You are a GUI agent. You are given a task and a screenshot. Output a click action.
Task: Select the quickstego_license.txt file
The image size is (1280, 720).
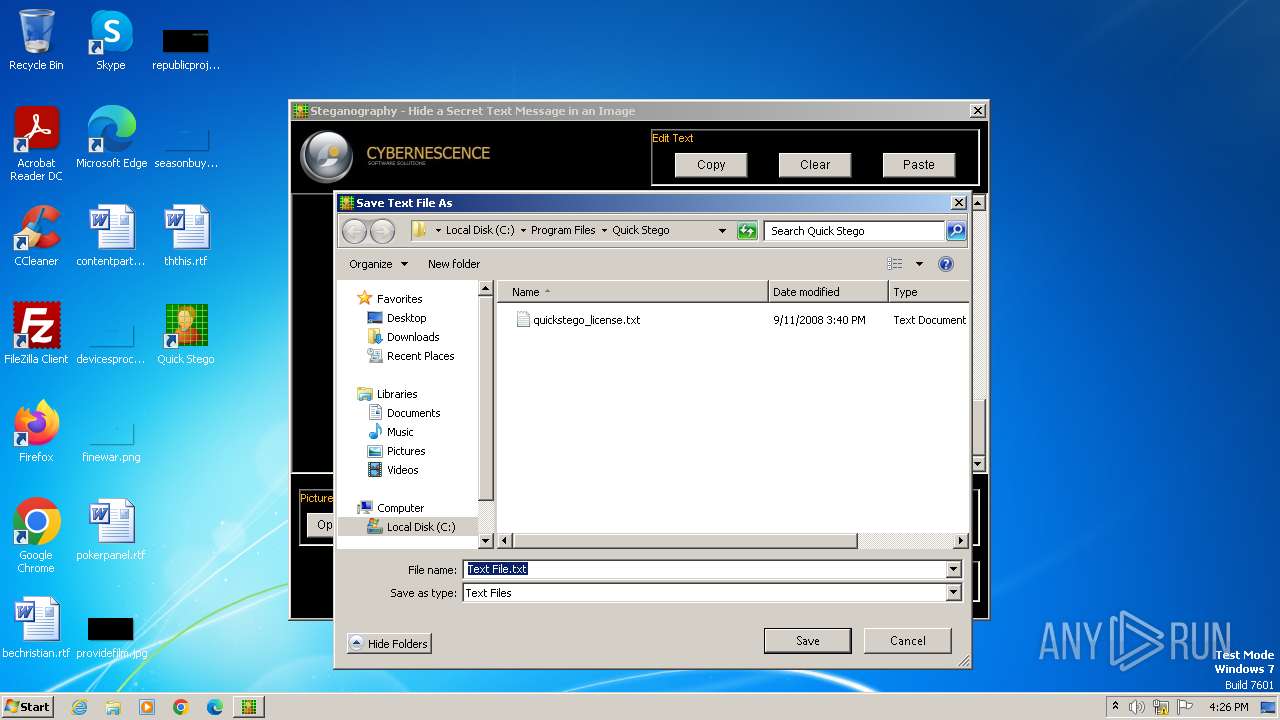pyautogui.click(x=586, y=320)
